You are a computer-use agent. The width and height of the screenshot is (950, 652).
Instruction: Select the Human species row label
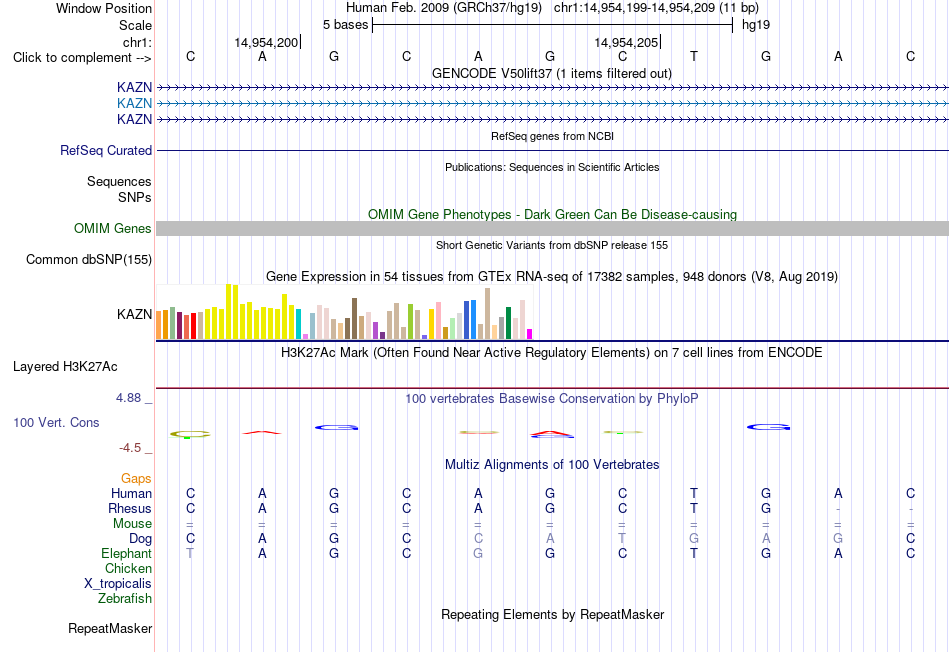[x=131, y=494]
